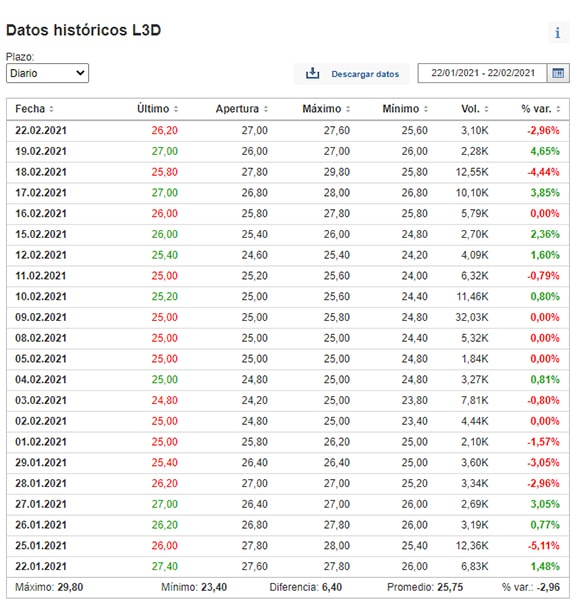Click the Fecha column header
577x601 pixels.
click(30, 109)
